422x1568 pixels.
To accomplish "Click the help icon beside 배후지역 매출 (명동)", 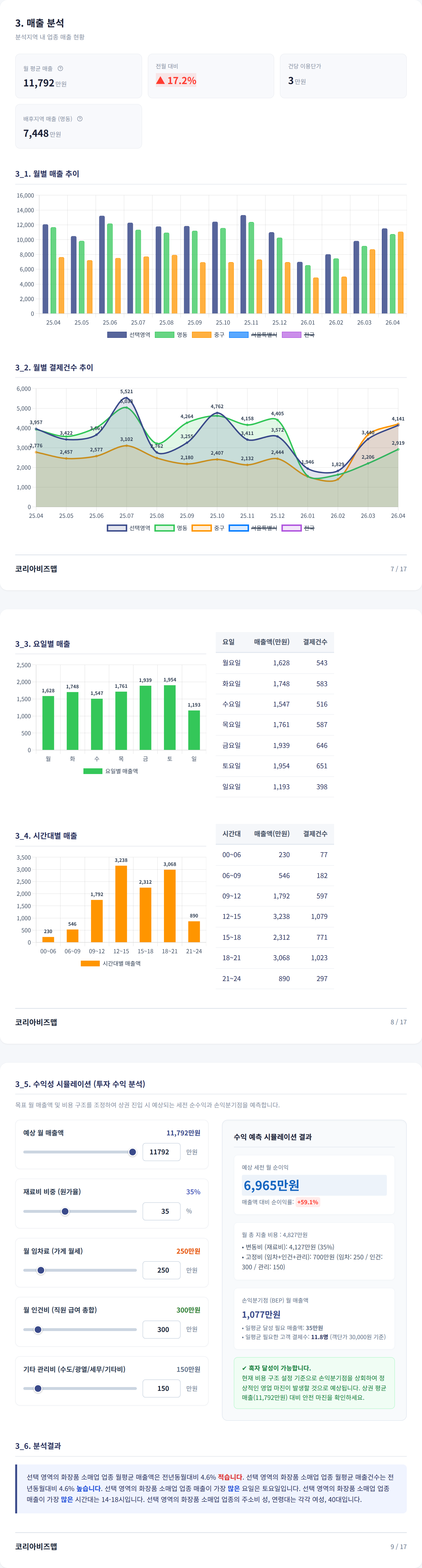I will click(80, 119).
